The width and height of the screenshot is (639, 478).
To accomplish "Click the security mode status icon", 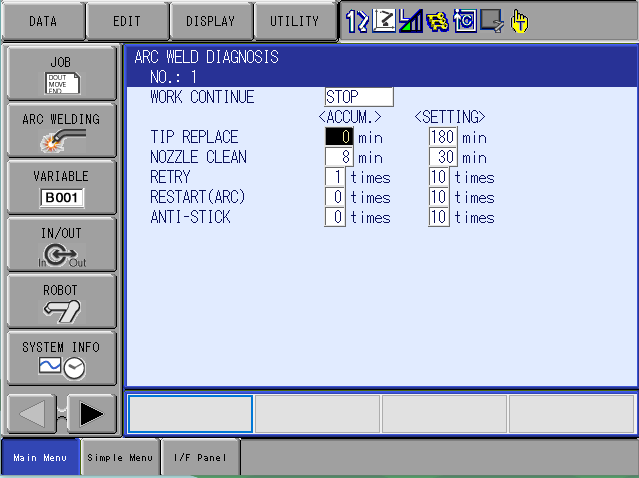I will (437, 21).
